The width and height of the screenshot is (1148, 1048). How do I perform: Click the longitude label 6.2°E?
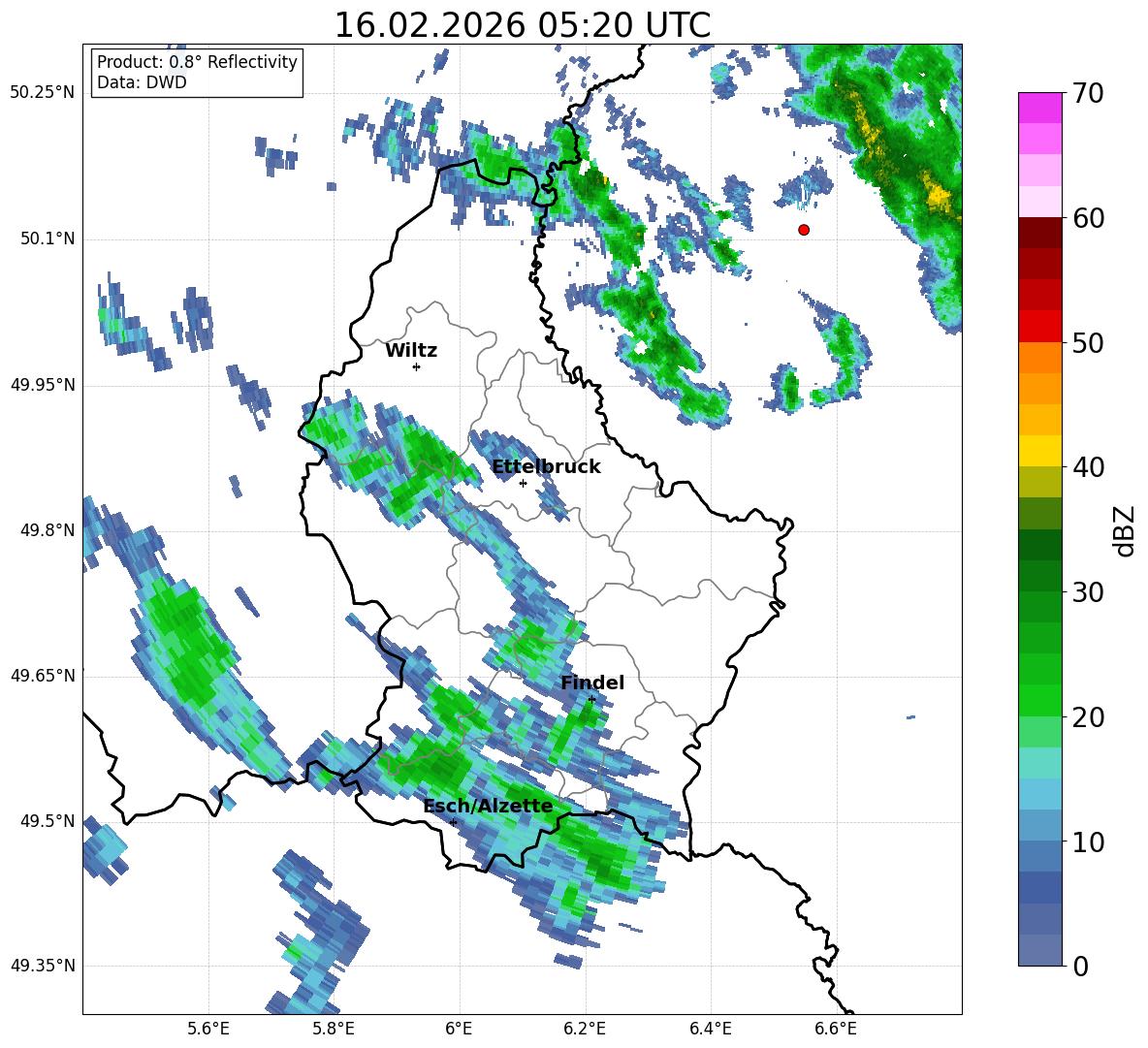pos(585,1029)
